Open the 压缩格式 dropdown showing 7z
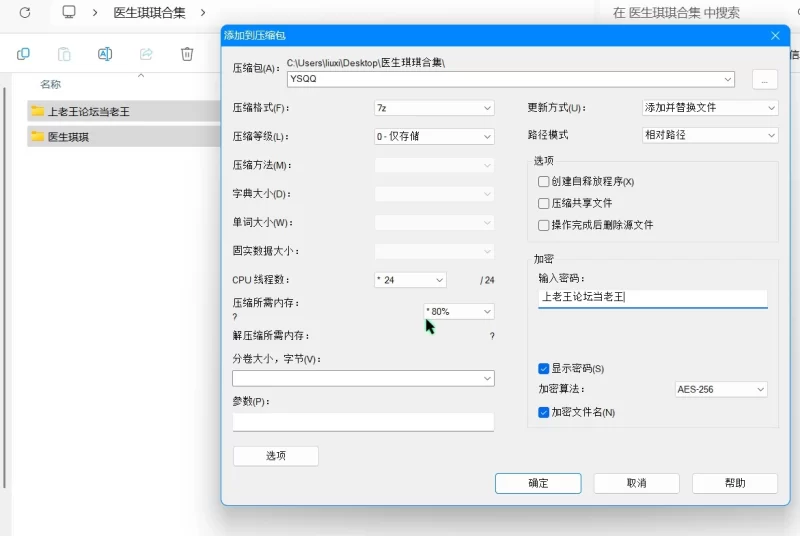The image size is (800, 536). coord(434,108)
